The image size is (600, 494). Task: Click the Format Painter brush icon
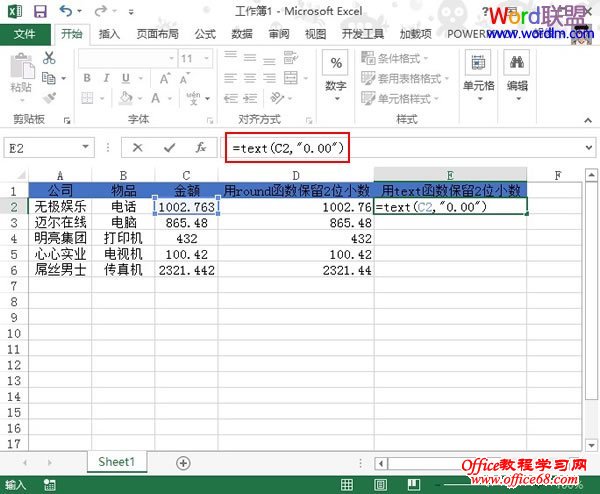pyautogui.click(x=49, y=98)
